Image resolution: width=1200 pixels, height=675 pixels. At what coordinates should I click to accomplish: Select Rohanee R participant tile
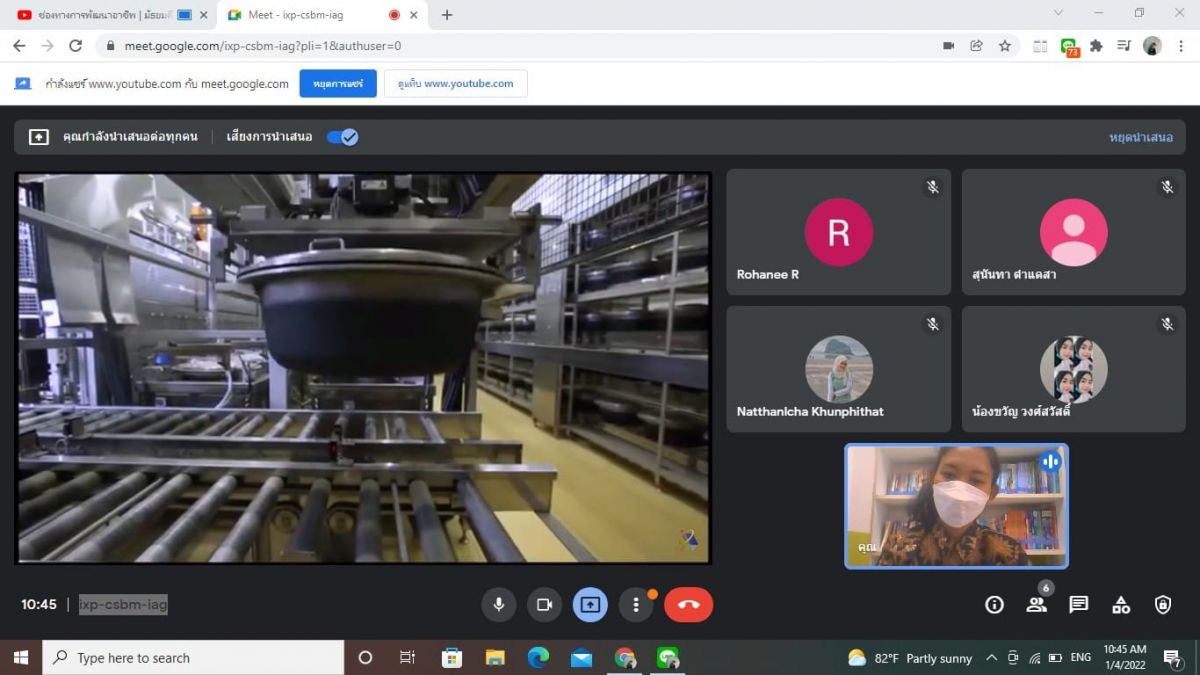pyautogui.click(x=838, y=232)
